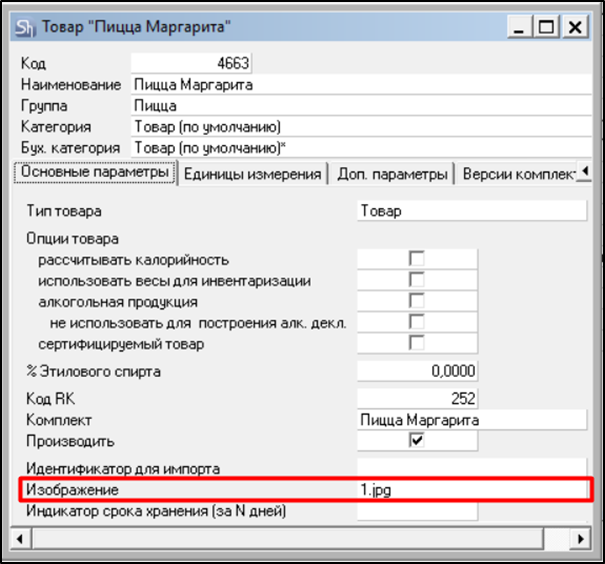605x564 pixels.
Task: Click left arrow of horizontal scrollbar
Action: (18, 539)
